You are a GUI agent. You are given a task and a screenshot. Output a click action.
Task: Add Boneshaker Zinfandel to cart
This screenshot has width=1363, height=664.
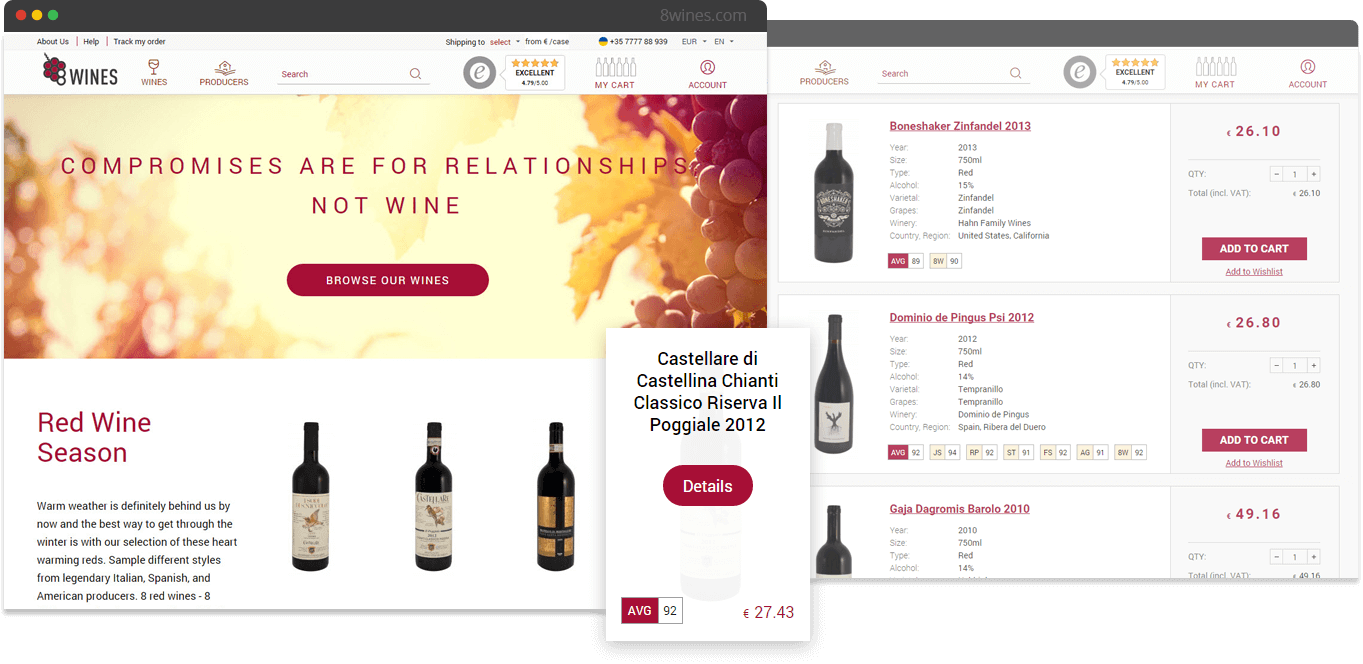(x=1254, y=249)
